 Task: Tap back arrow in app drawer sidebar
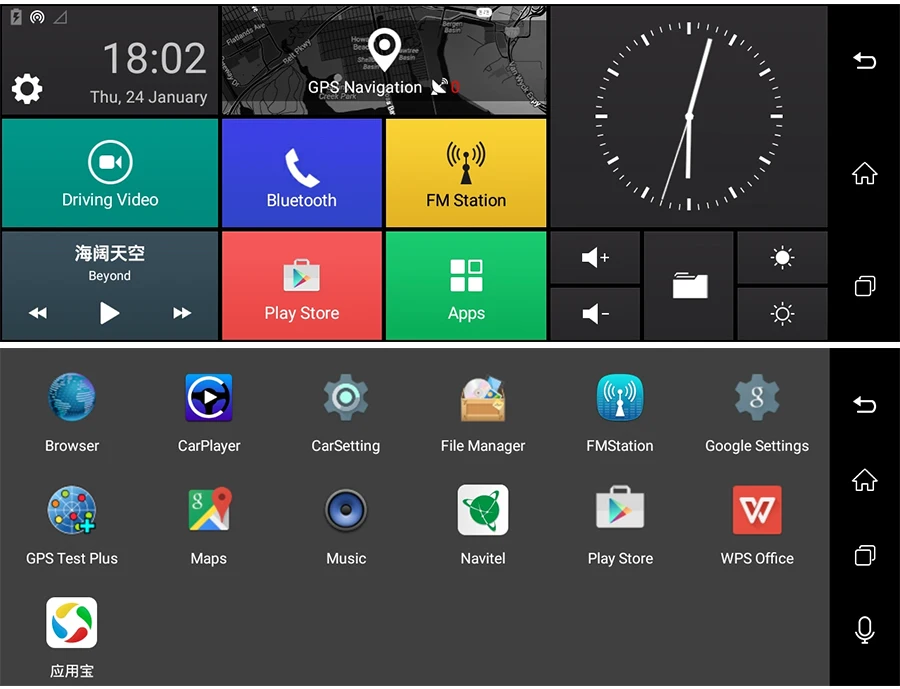(864, 405)
